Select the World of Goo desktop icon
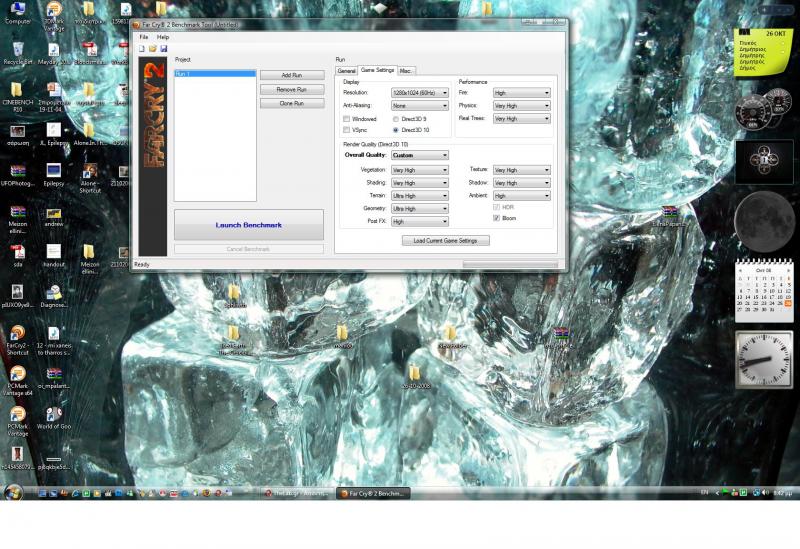The height and width of the screenshot is (549, 800). (x=54, y=418)
